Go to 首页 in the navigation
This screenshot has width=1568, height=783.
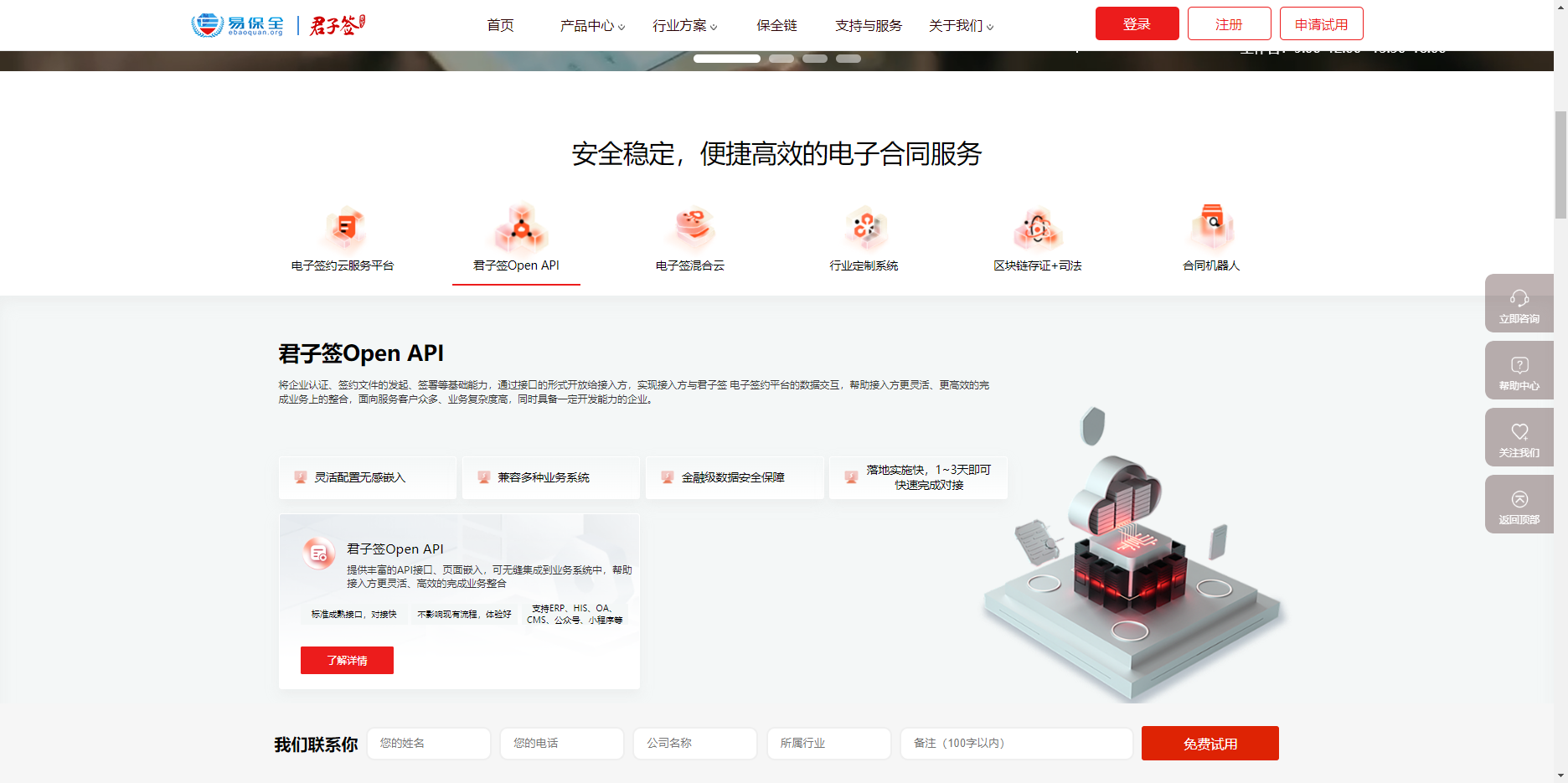(x=500, y=26)
